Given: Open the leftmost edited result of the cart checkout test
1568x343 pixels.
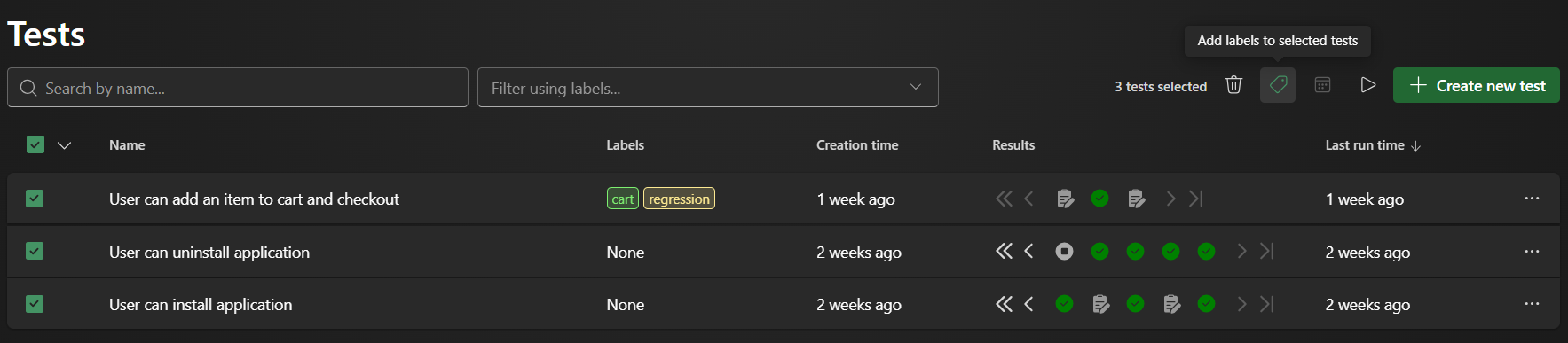Looking at the screenshot, I should pos(1065,199).
